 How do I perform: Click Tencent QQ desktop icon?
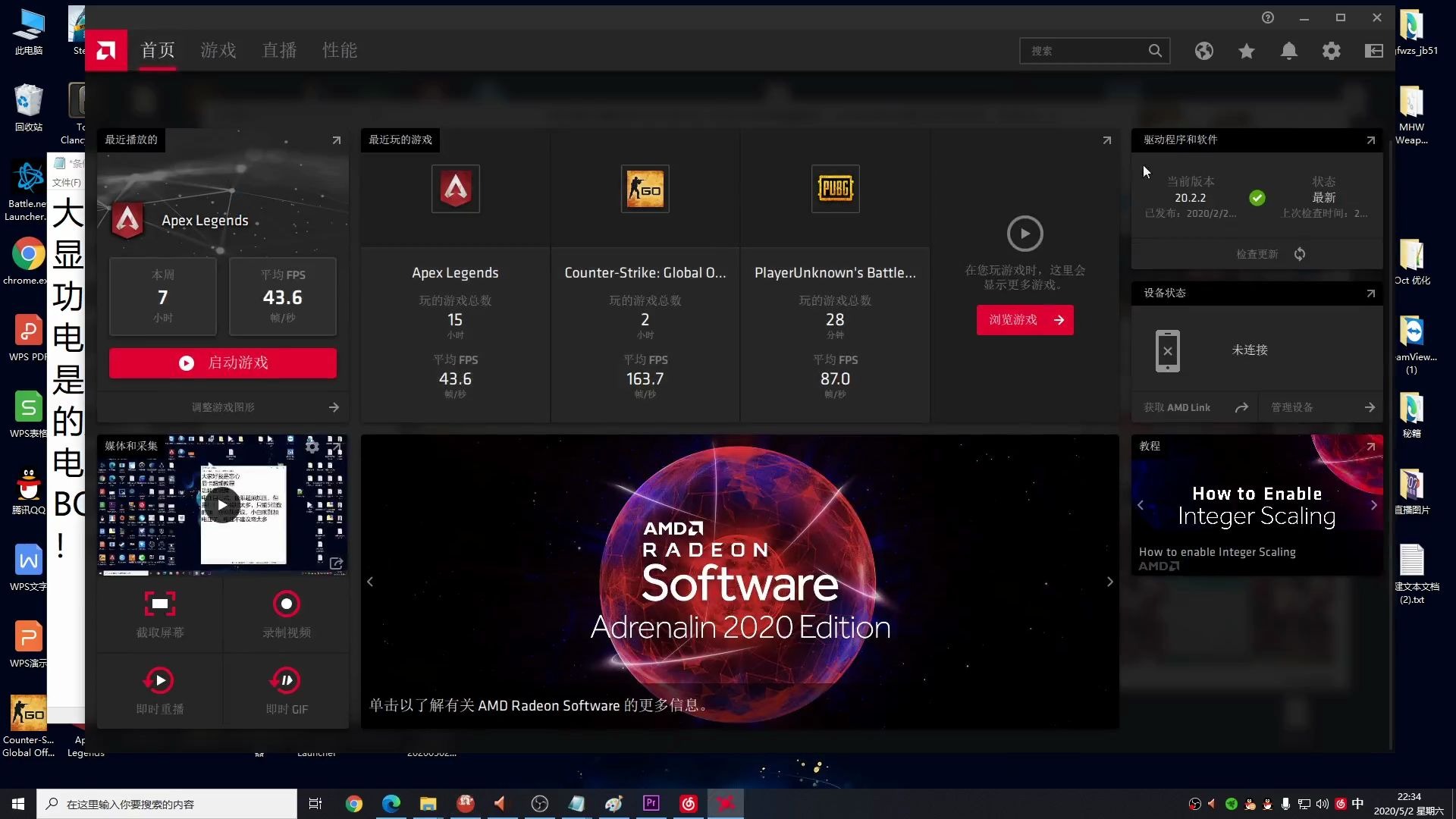28,491
